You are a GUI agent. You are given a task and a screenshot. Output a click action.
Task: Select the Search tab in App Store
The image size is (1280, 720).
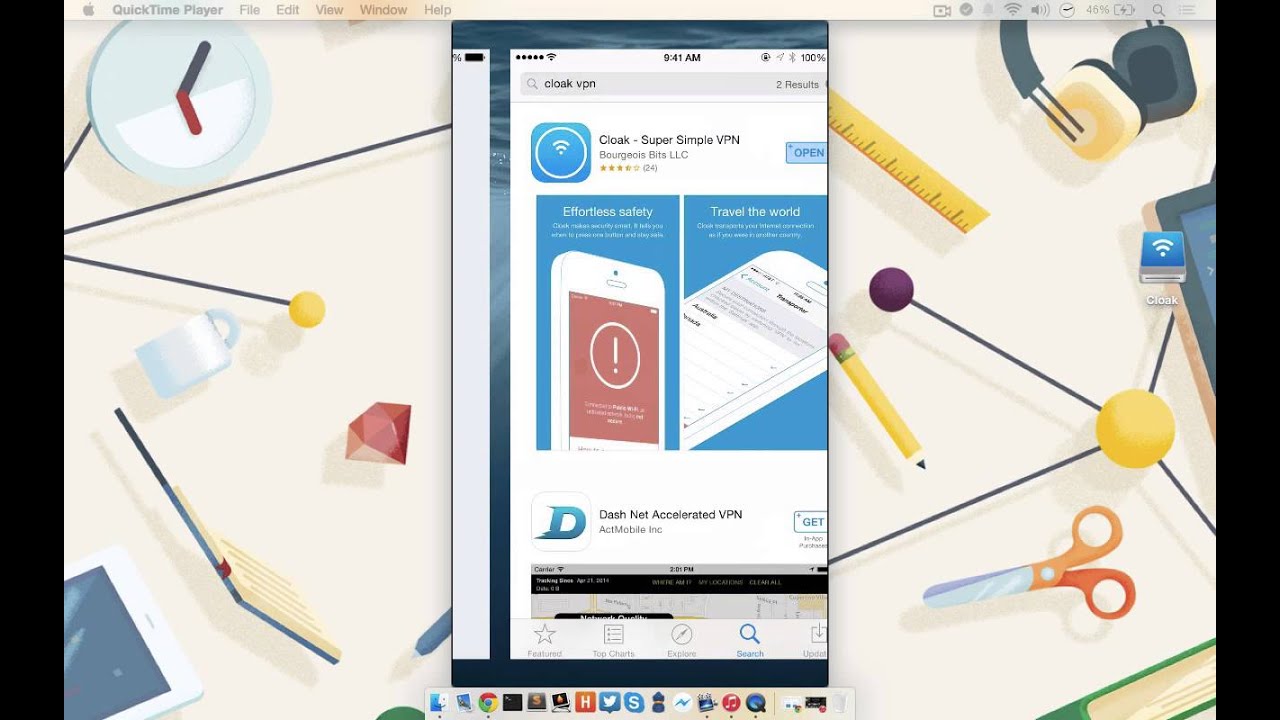tap(750, 640)
